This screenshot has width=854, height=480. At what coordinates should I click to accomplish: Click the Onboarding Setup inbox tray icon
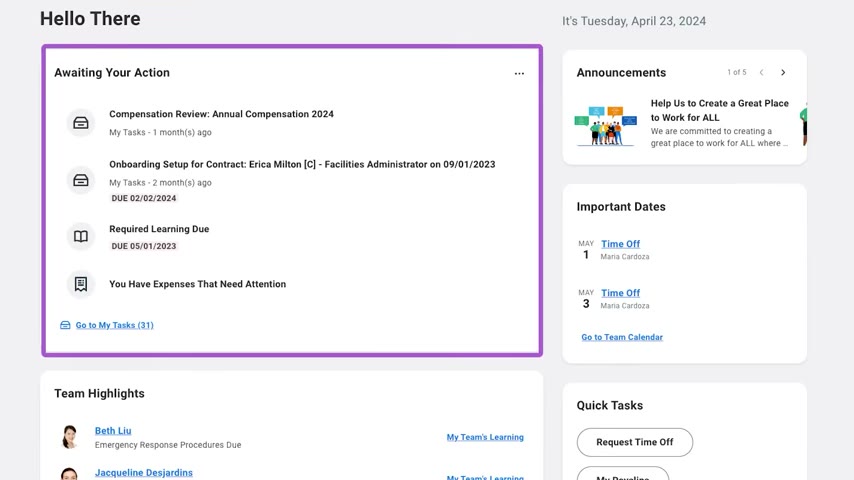[x=81, y=180]
